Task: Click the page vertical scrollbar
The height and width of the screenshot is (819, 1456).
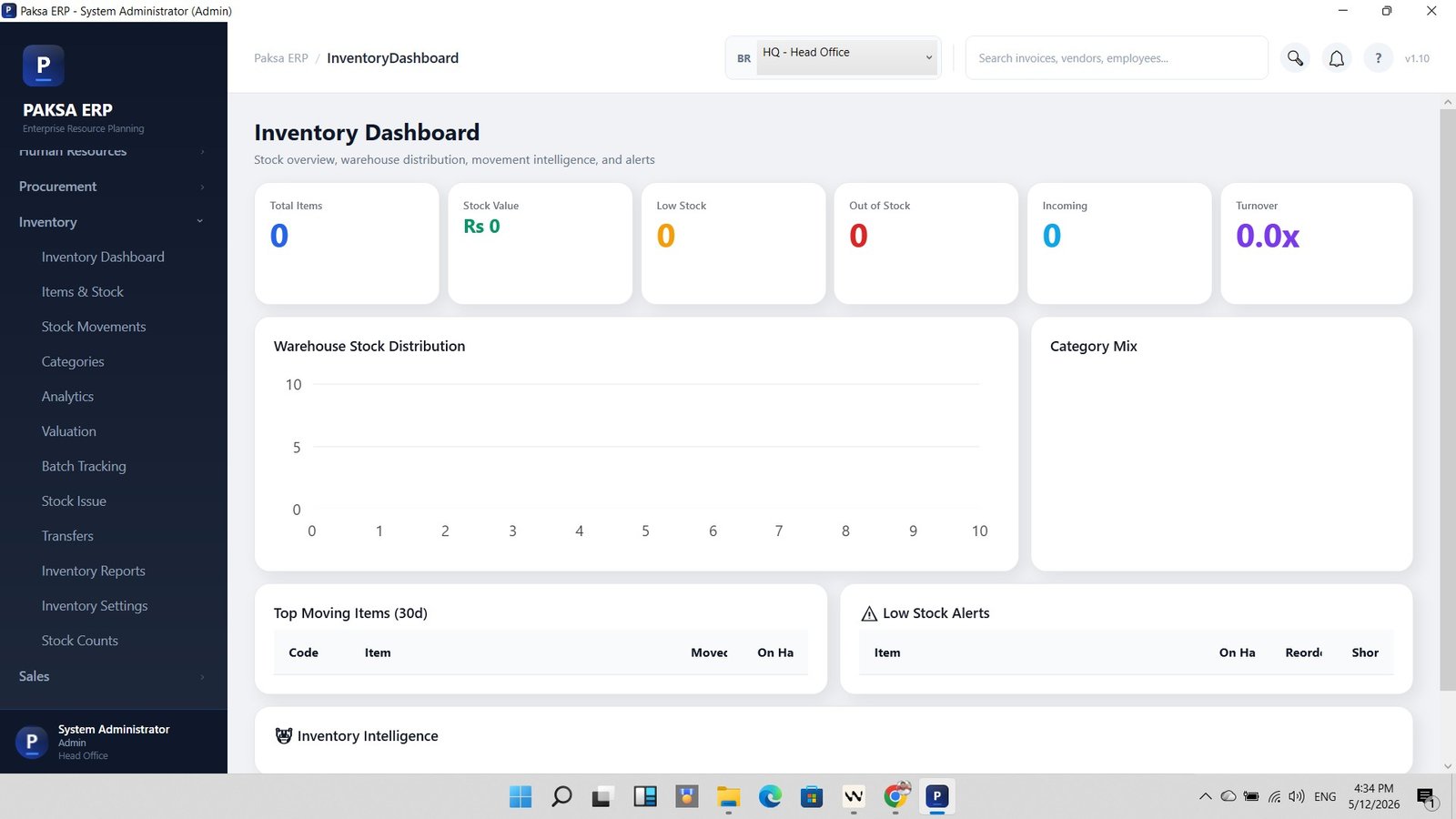Action: pyautogui.click(x=1447, y=400)
